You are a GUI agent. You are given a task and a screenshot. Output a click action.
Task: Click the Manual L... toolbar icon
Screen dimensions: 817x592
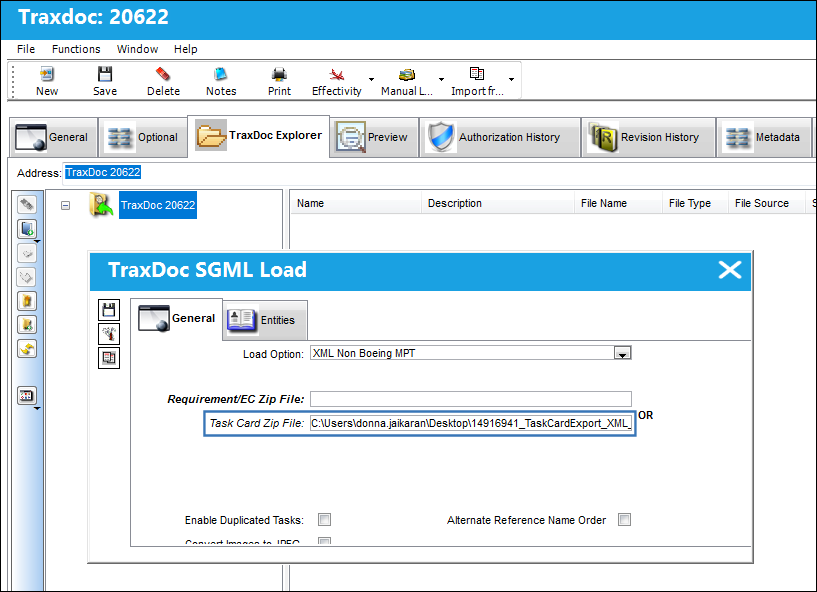click(406, 74)
